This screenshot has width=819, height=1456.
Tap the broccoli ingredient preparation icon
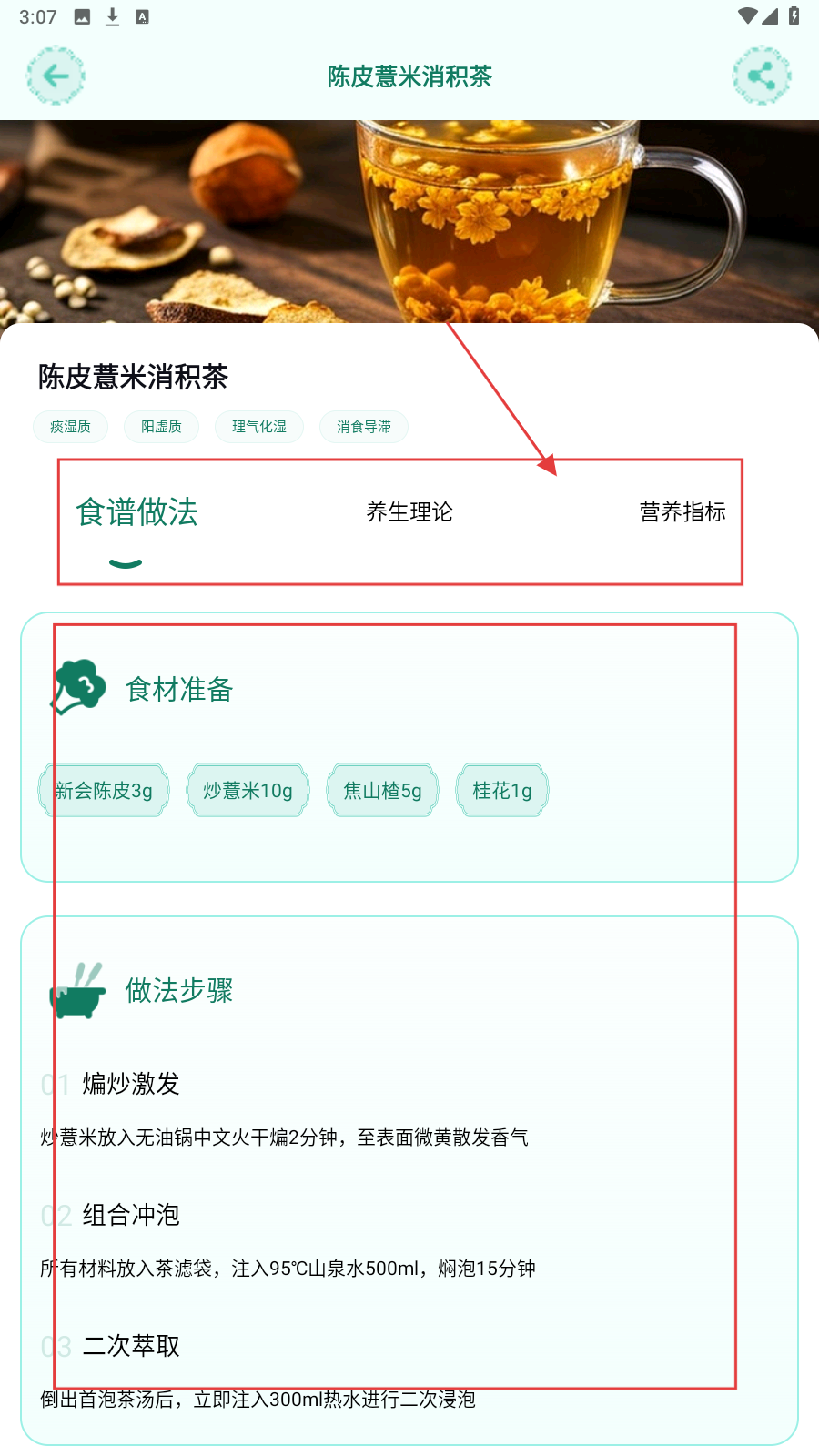(78, 688)
